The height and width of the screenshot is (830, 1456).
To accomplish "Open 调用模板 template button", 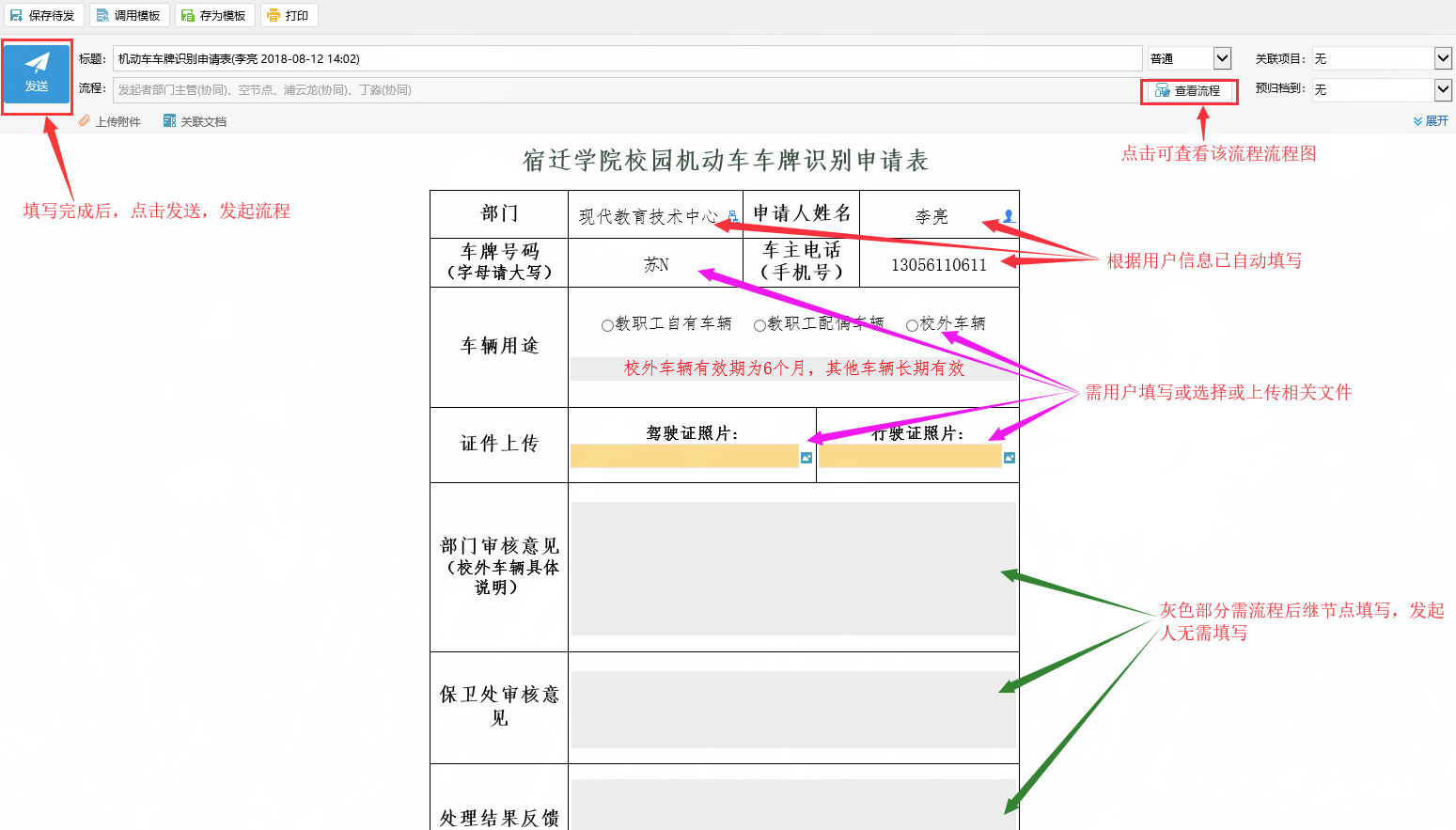I will pyautogui.click(x=129, y=16).
